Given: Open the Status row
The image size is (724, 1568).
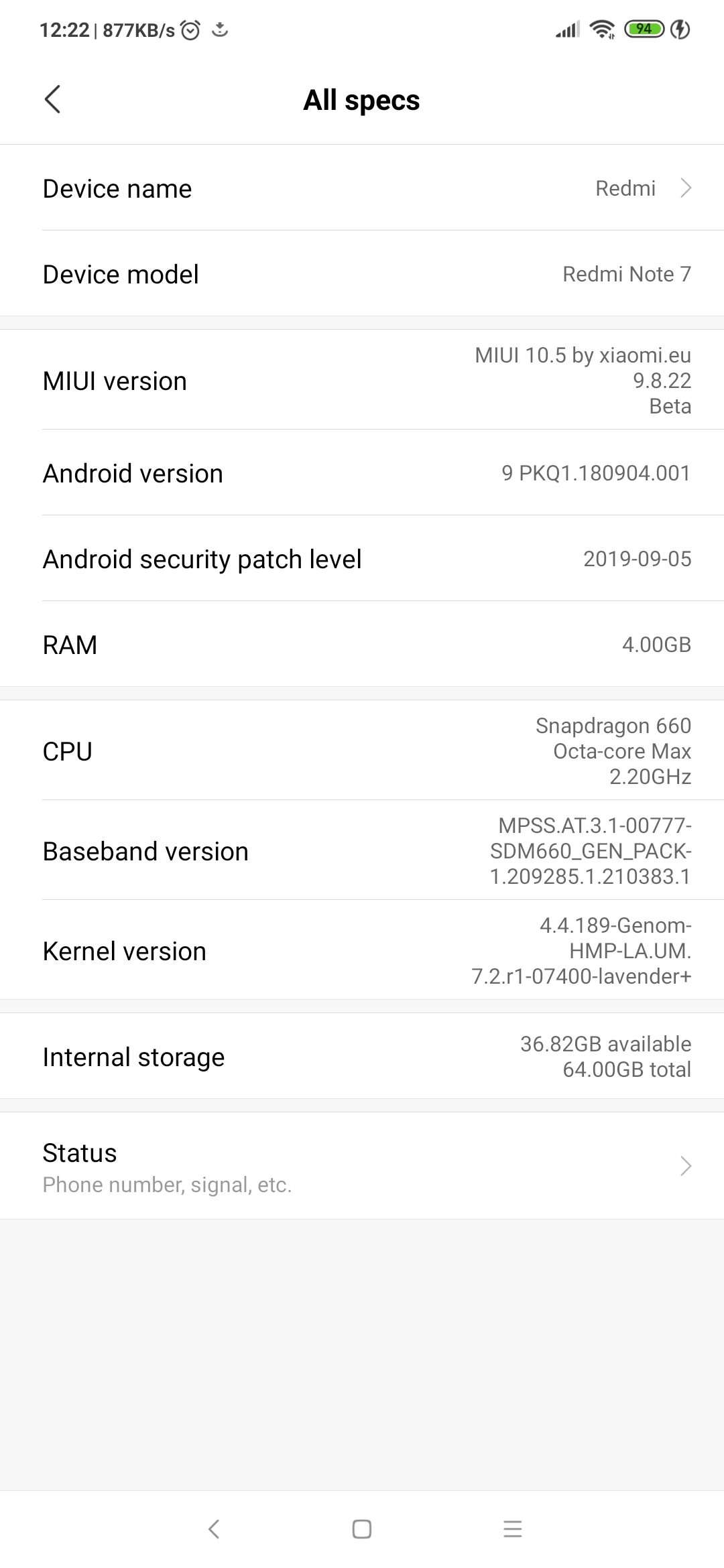Looking at the screenshot, I should (x=362, y=1166).
